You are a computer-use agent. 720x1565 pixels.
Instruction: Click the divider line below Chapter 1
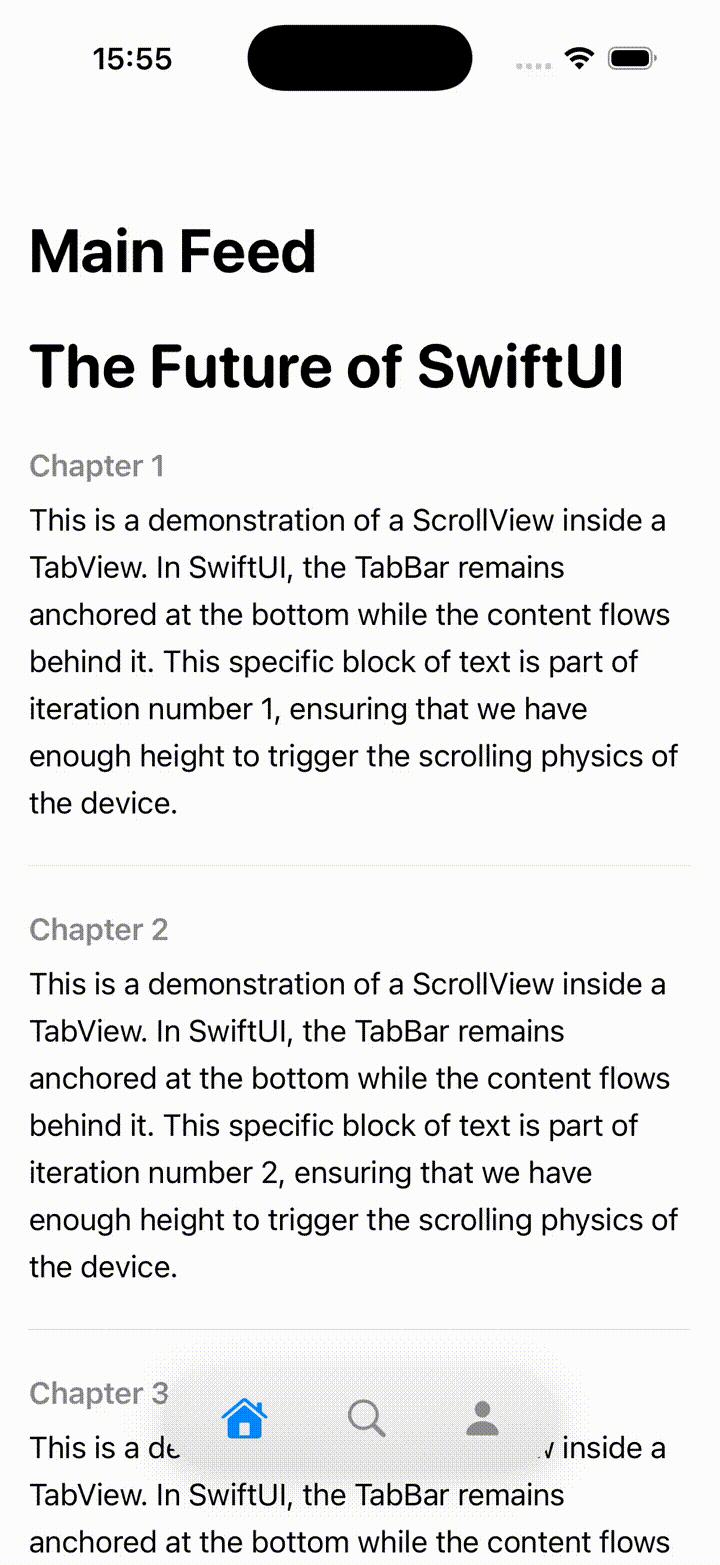(x=360, y=865)
